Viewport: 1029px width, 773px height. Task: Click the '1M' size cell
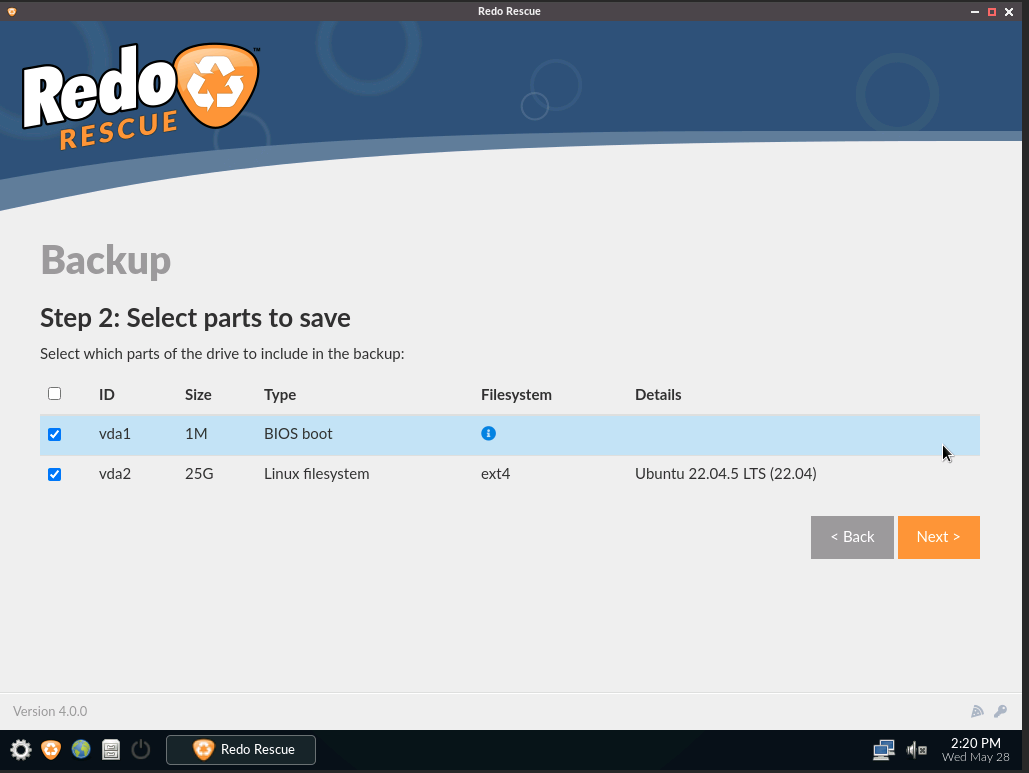(196, 434)
